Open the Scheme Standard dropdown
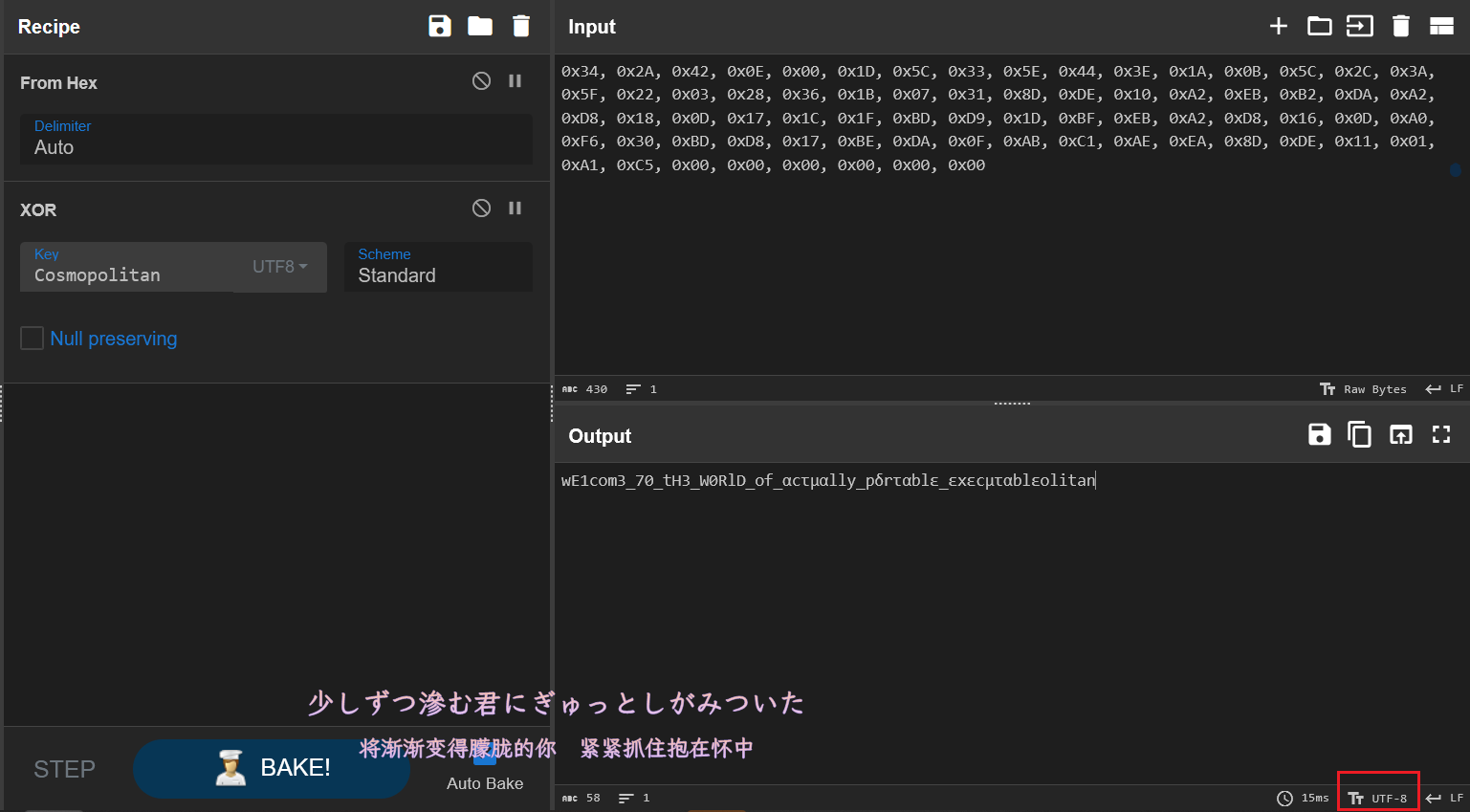 [438, 267]
